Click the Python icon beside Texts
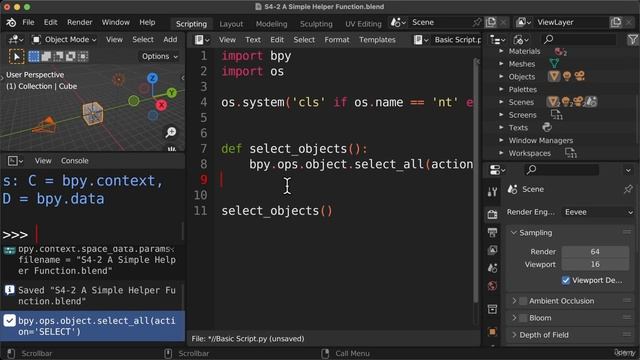This screenshot has width=640, height=360. click(x=547, y=127)
